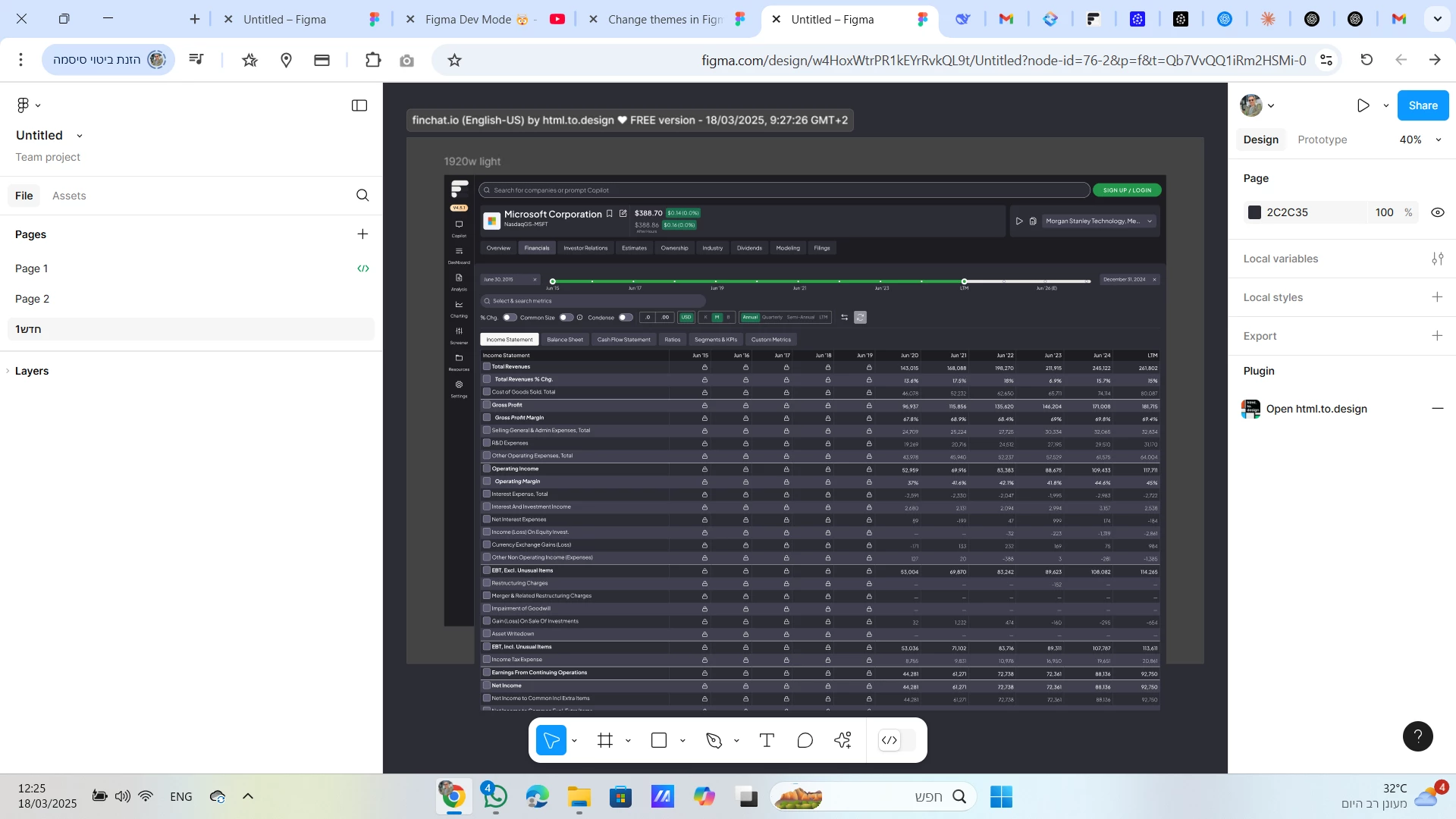
Task: Present prototype with the play button
Action: coord(1363,105)
